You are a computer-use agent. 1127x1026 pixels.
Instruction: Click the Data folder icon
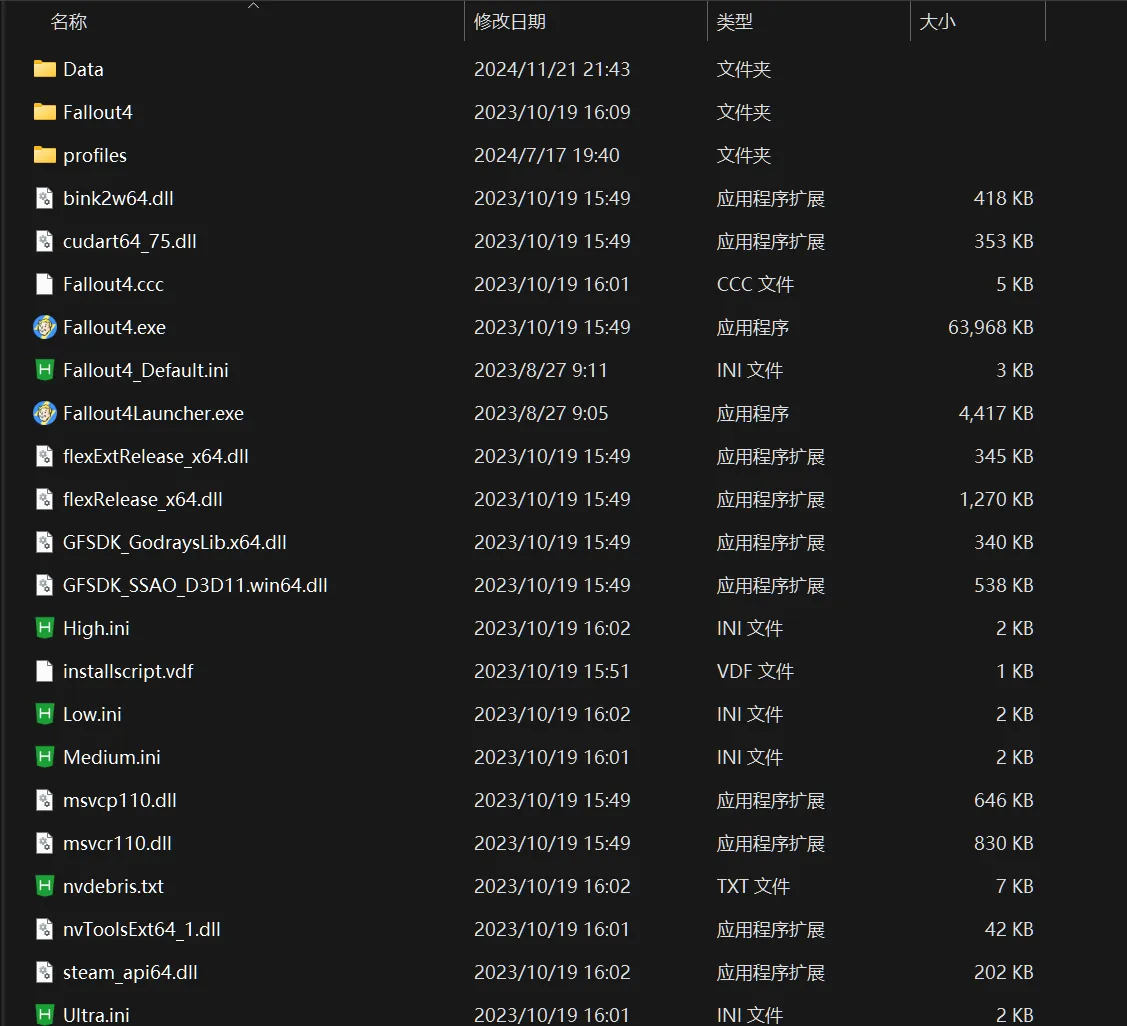click(45, 69)
